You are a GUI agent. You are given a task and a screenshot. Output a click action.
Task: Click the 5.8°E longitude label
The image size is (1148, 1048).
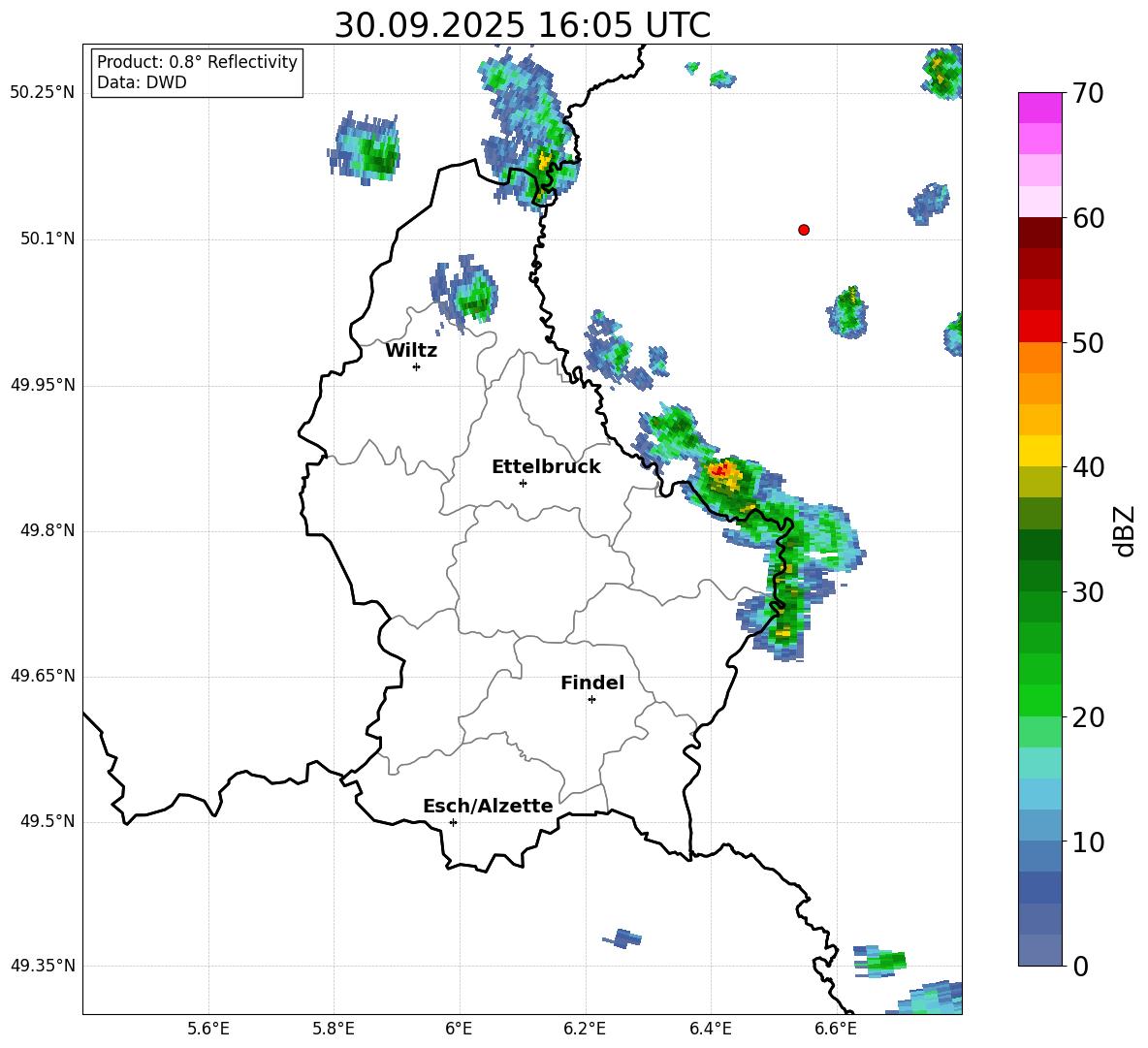pyautogui.click(x=334, y=1029)
